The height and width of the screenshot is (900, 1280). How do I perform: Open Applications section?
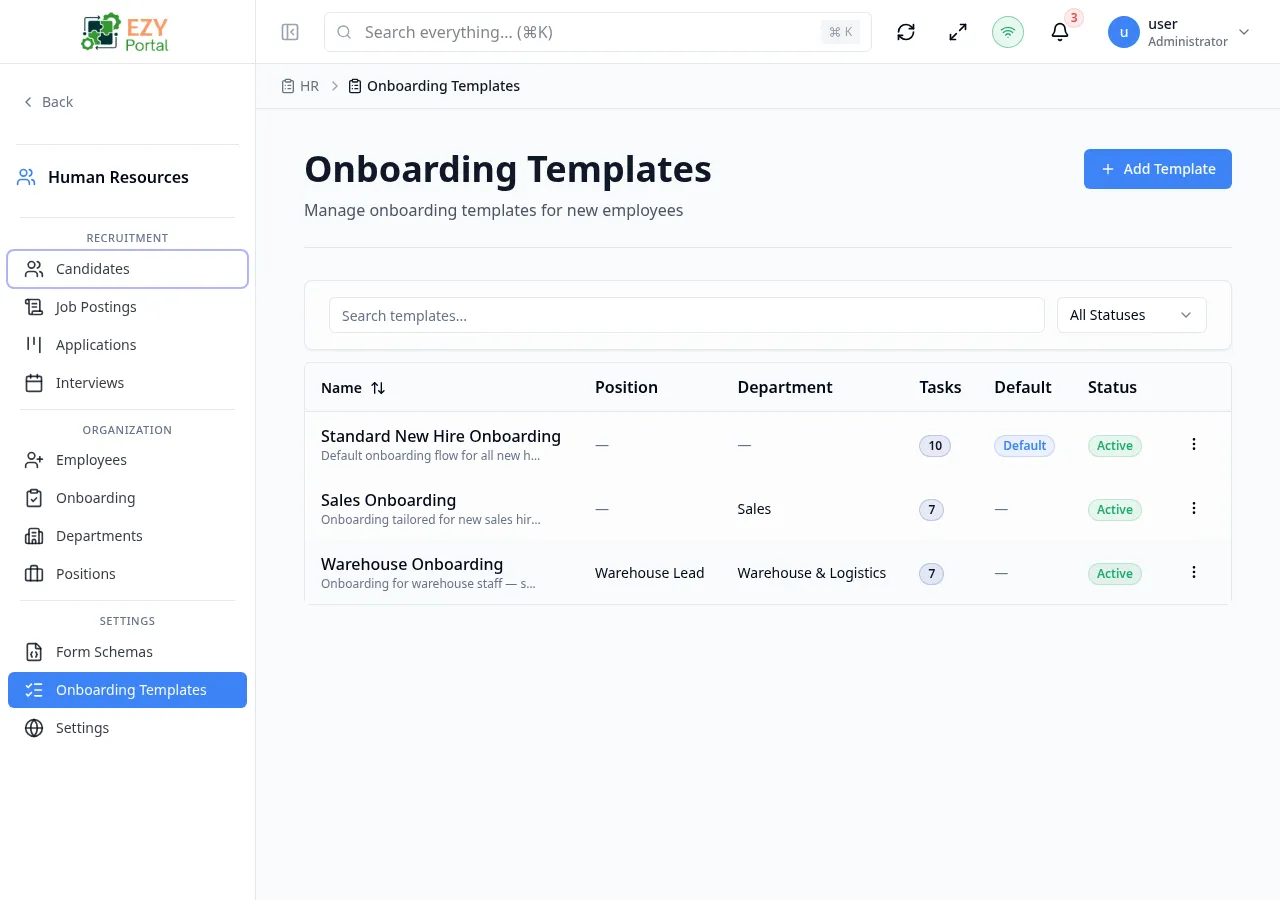click(127, 345)
